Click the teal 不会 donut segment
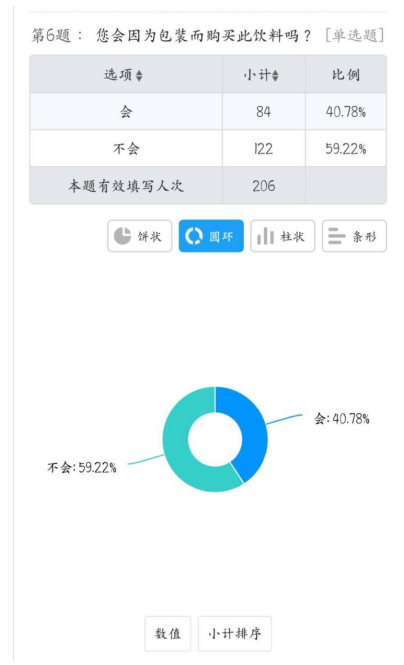This screenshot has height=665, width=404. (180, 450)
